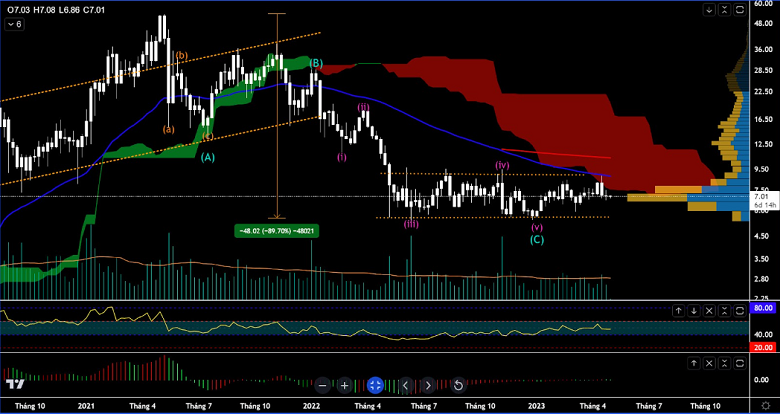Image resolution: width=780 pixels, height=414 pixels.
Task: Reset the chart view
Action: (x=459, y=385)
